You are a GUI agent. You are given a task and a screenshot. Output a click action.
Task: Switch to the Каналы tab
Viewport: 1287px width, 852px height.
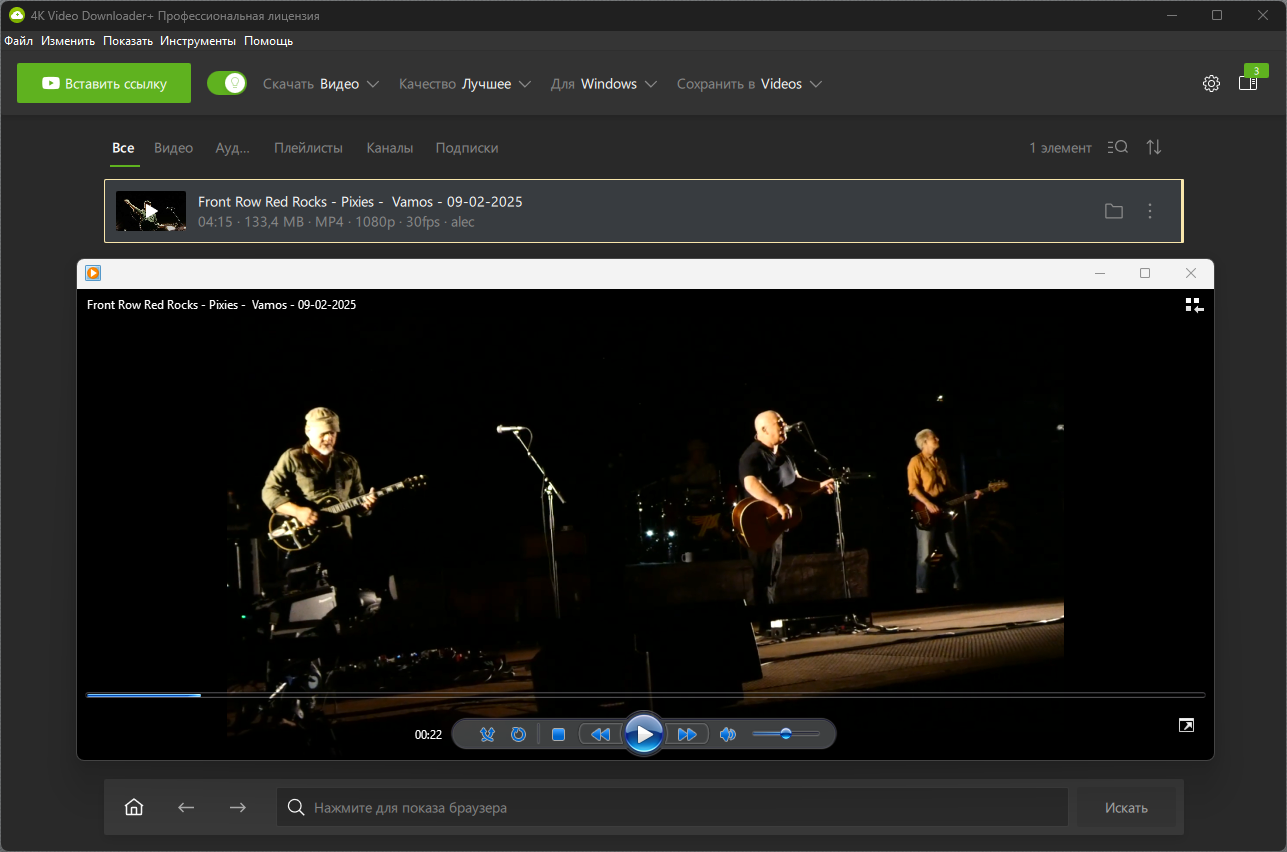[x=390, y=148]
